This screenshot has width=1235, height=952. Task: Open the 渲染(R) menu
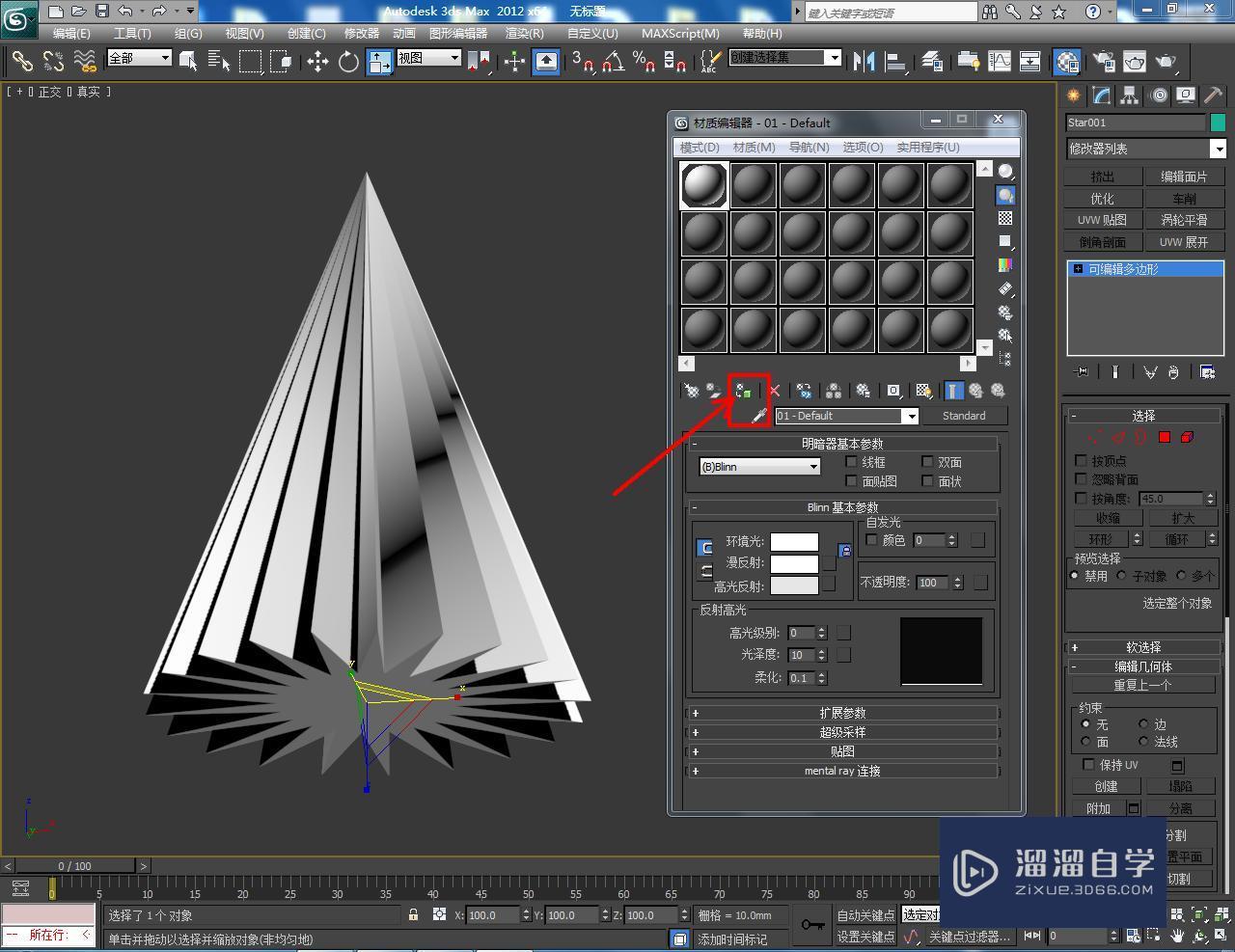(x=525, y=33)
